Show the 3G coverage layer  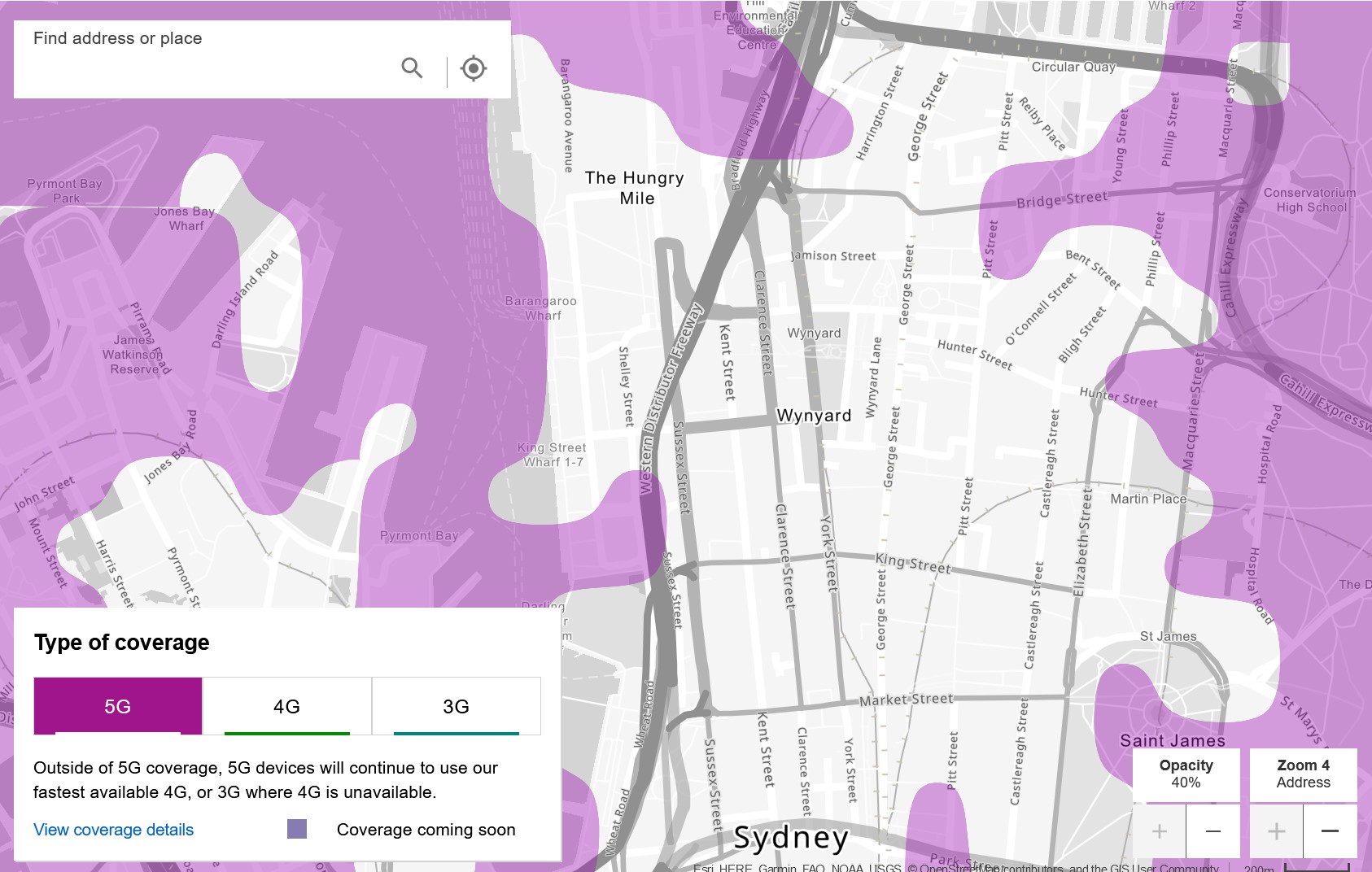click(x=456, y=706)
